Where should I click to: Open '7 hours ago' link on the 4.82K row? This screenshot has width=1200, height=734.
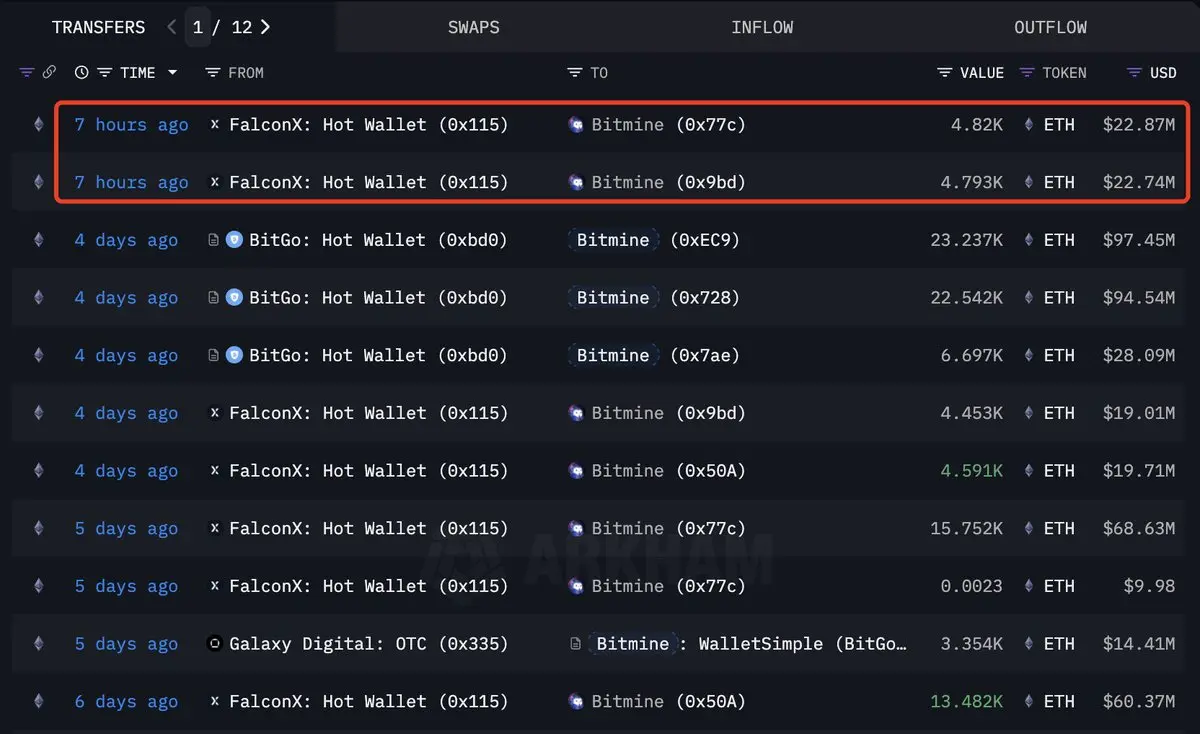pyautogui.click(x=131, y=125)
